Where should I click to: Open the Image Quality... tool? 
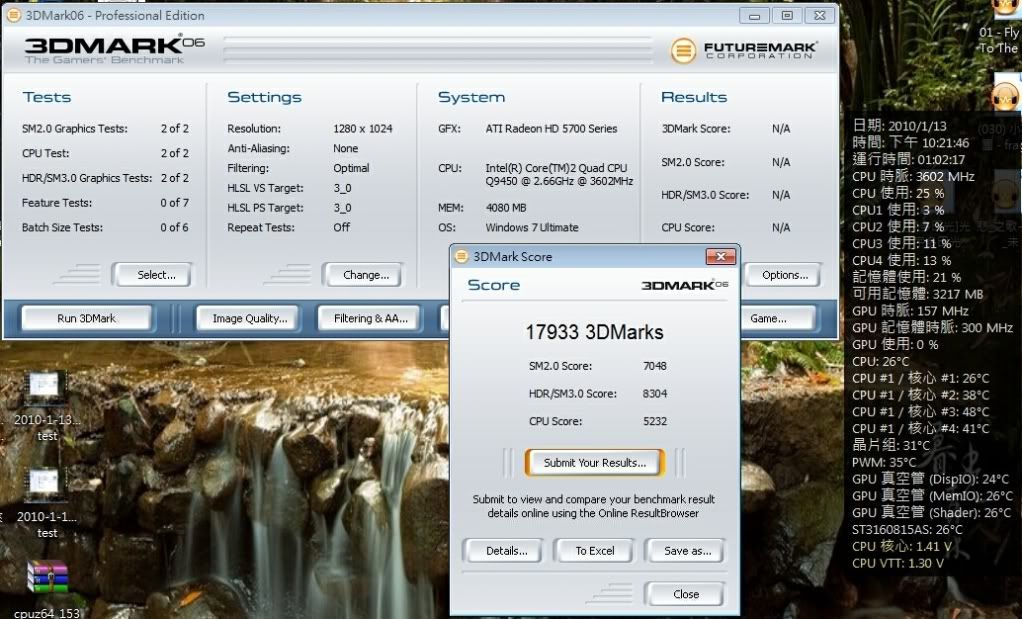(x=249, y=319)
